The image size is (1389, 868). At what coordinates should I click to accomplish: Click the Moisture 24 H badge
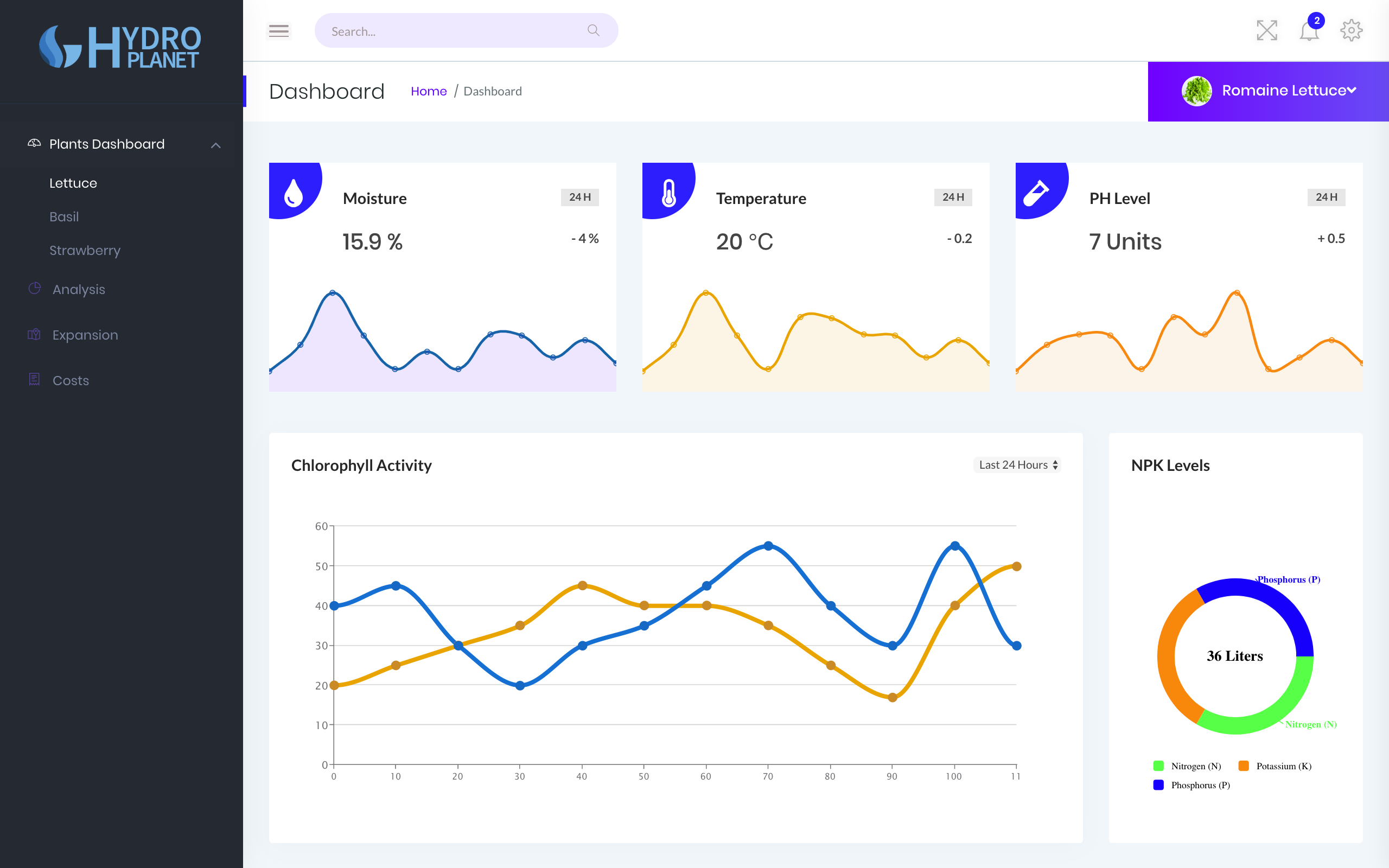click(x=579, y=197)
